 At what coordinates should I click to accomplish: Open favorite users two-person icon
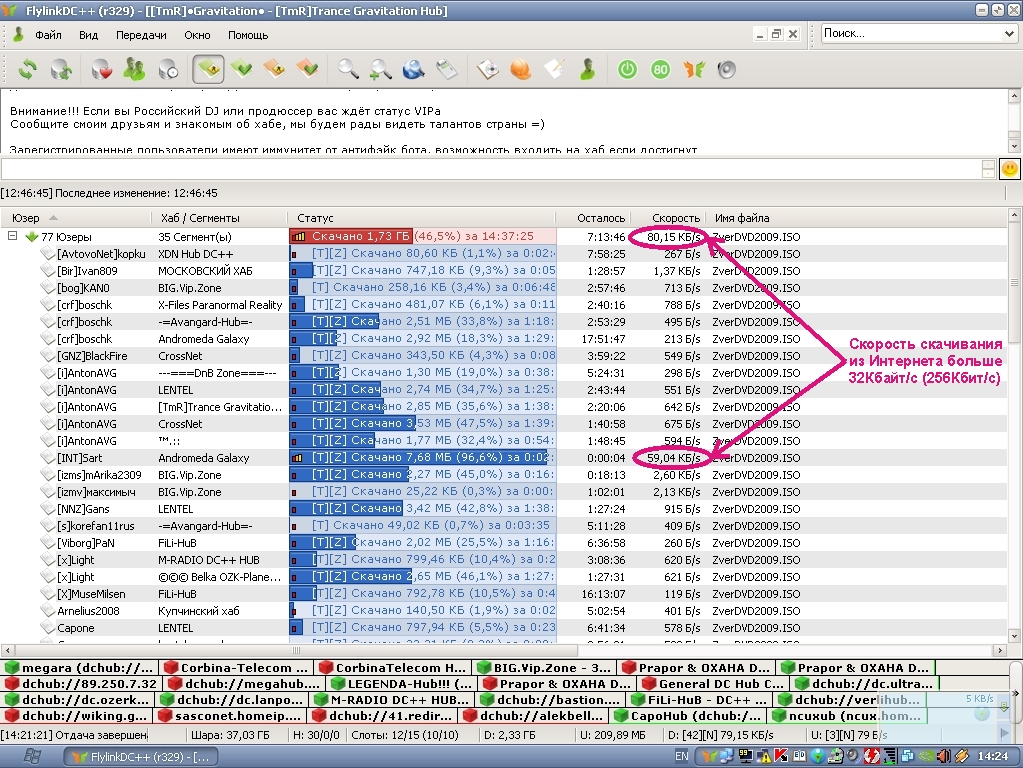pos(134,69)
